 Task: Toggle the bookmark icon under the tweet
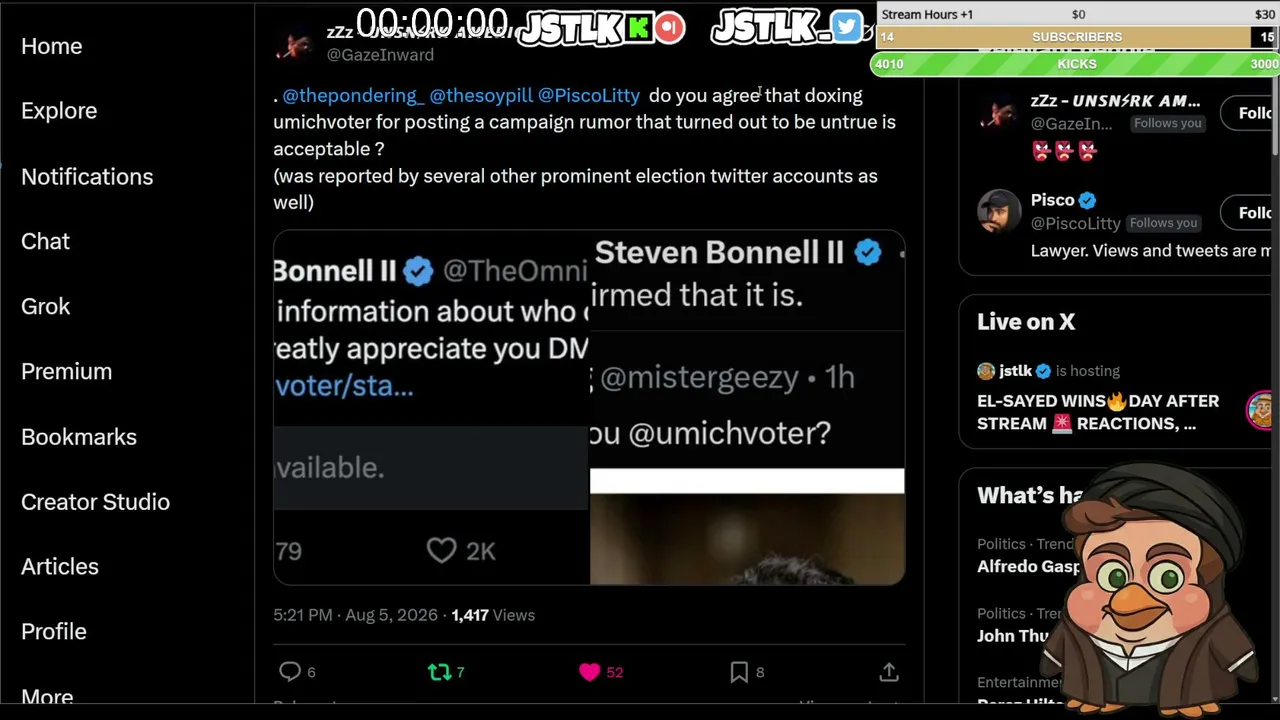click(x=739, y=672)
